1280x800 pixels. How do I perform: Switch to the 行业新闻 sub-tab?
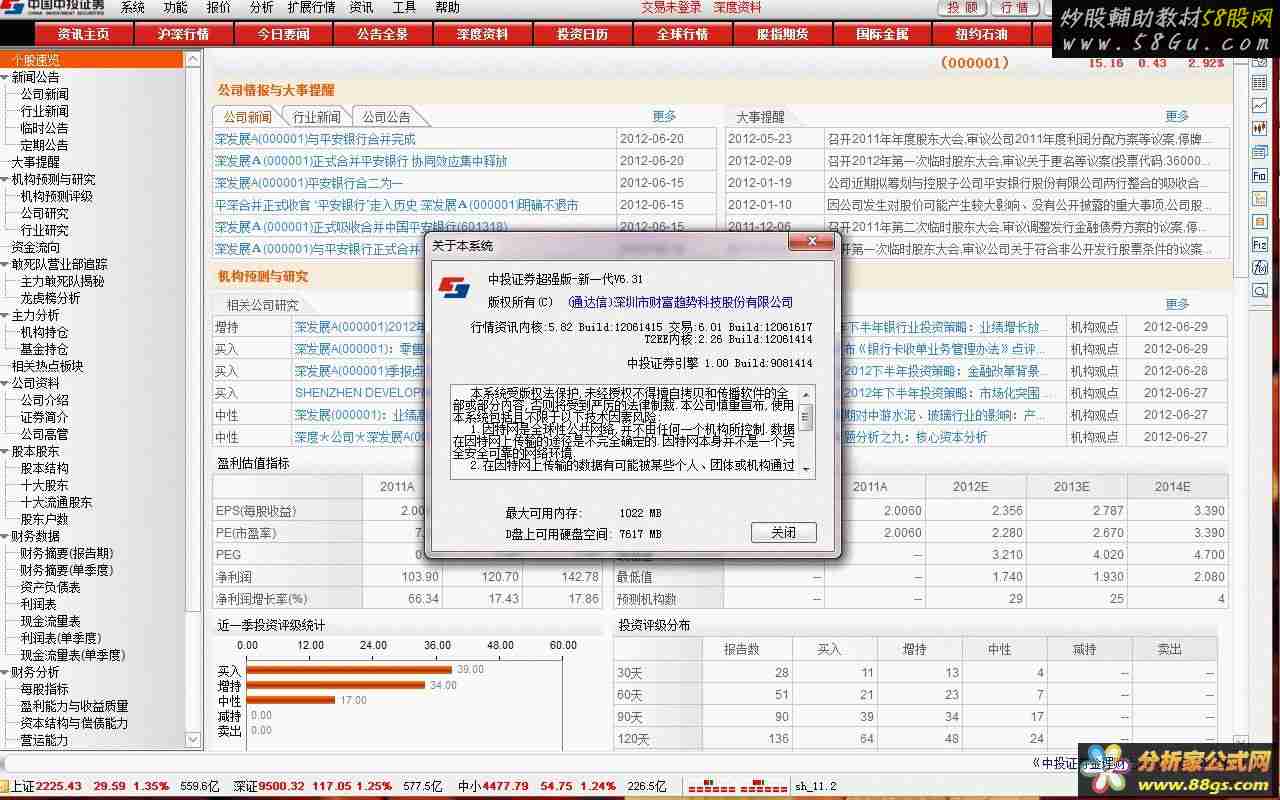click(x=316, y=117)
